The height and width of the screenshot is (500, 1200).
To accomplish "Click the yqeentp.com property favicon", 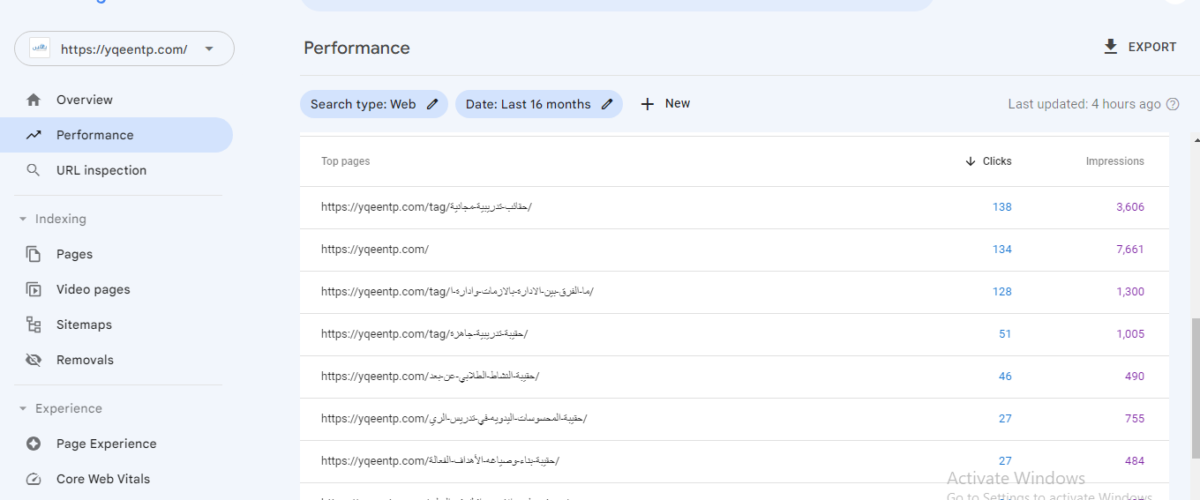I will [x=40, y=48].
